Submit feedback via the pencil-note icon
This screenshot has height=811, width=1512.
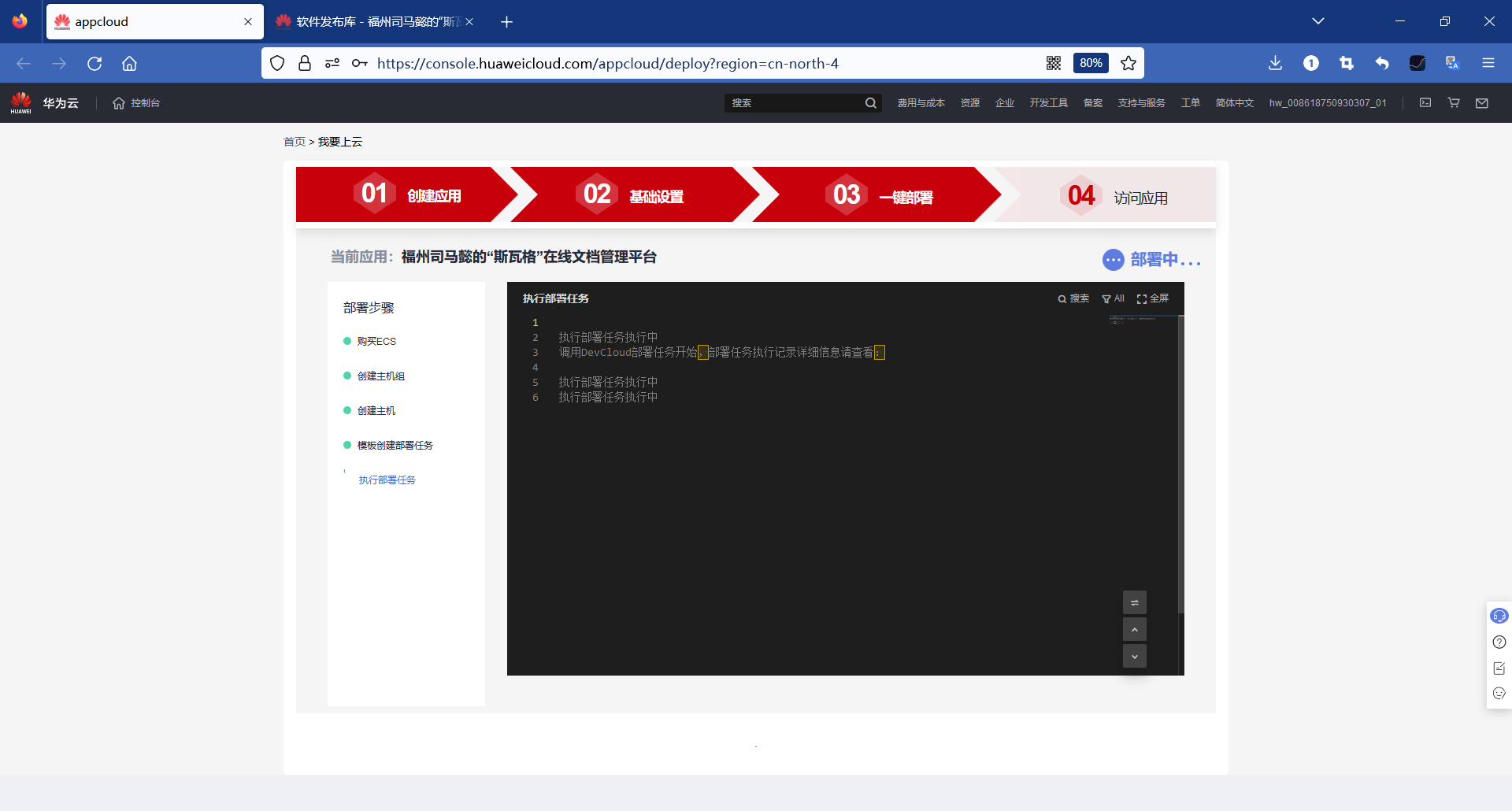tap(1499, 668)
